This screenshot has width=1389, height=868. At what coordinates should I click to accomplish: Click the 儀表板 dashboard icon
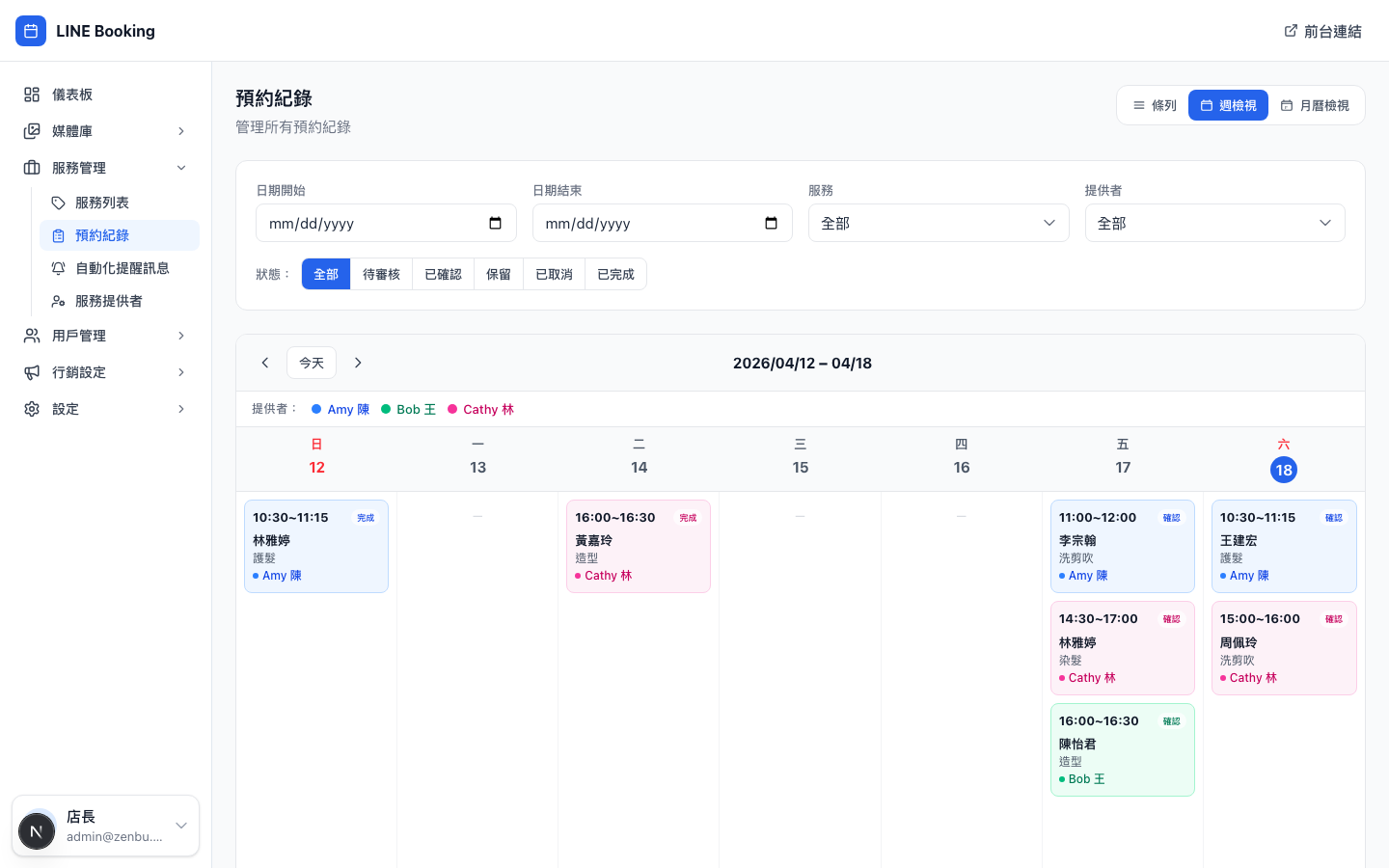[32, 95]
